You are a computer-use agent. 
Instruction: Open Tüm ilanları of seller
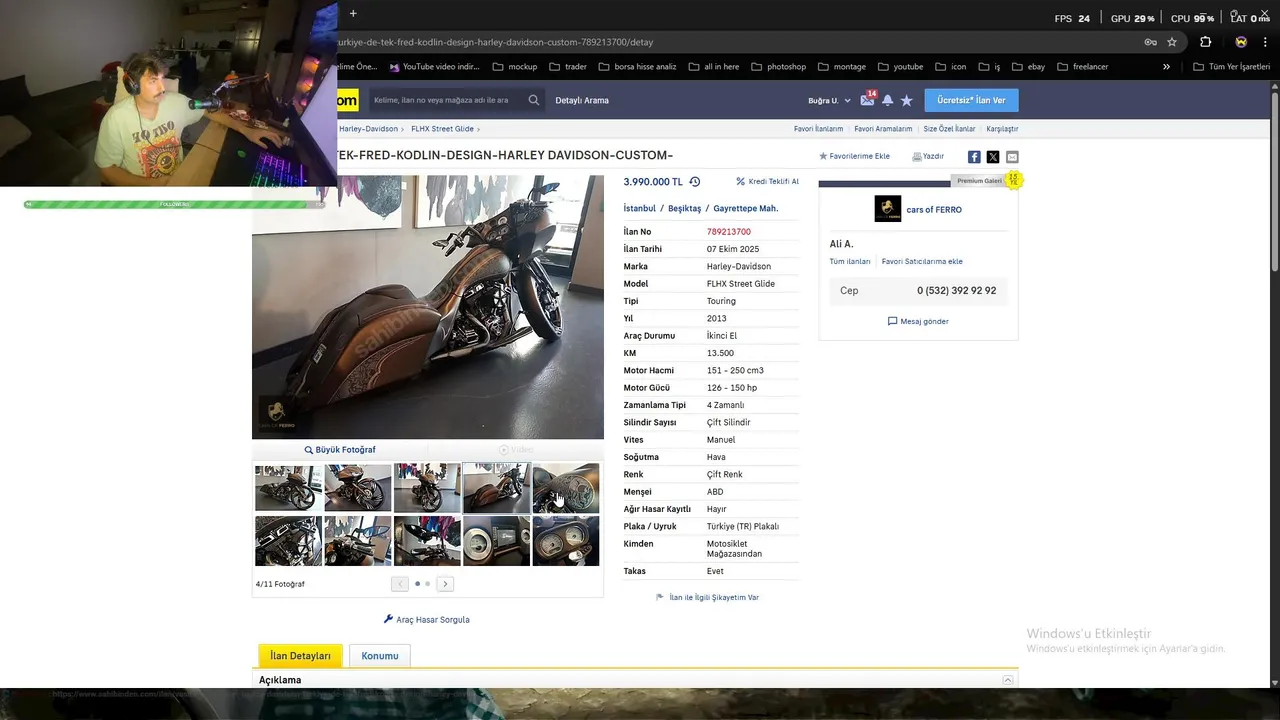click(850, 261)
